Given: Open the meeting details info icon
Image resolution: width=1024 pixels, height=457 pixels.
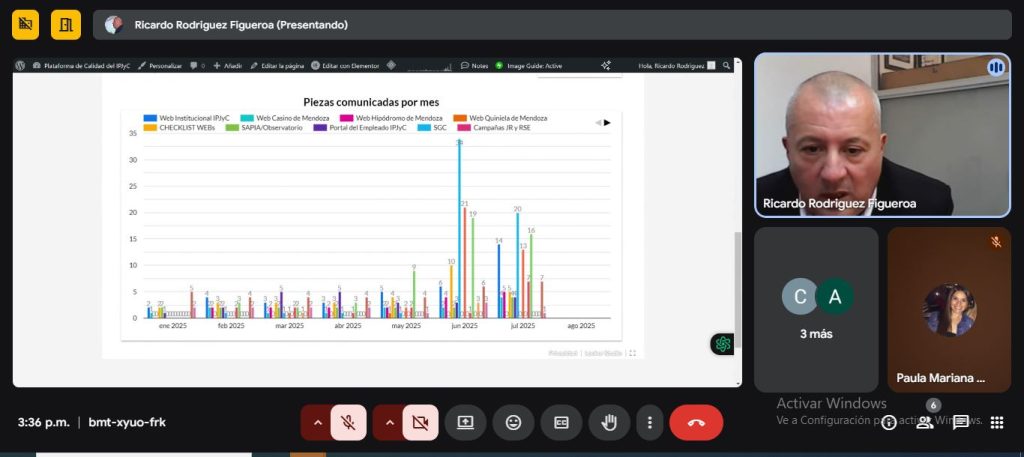Looking at the screenshot, I should [x=888, y=422].
